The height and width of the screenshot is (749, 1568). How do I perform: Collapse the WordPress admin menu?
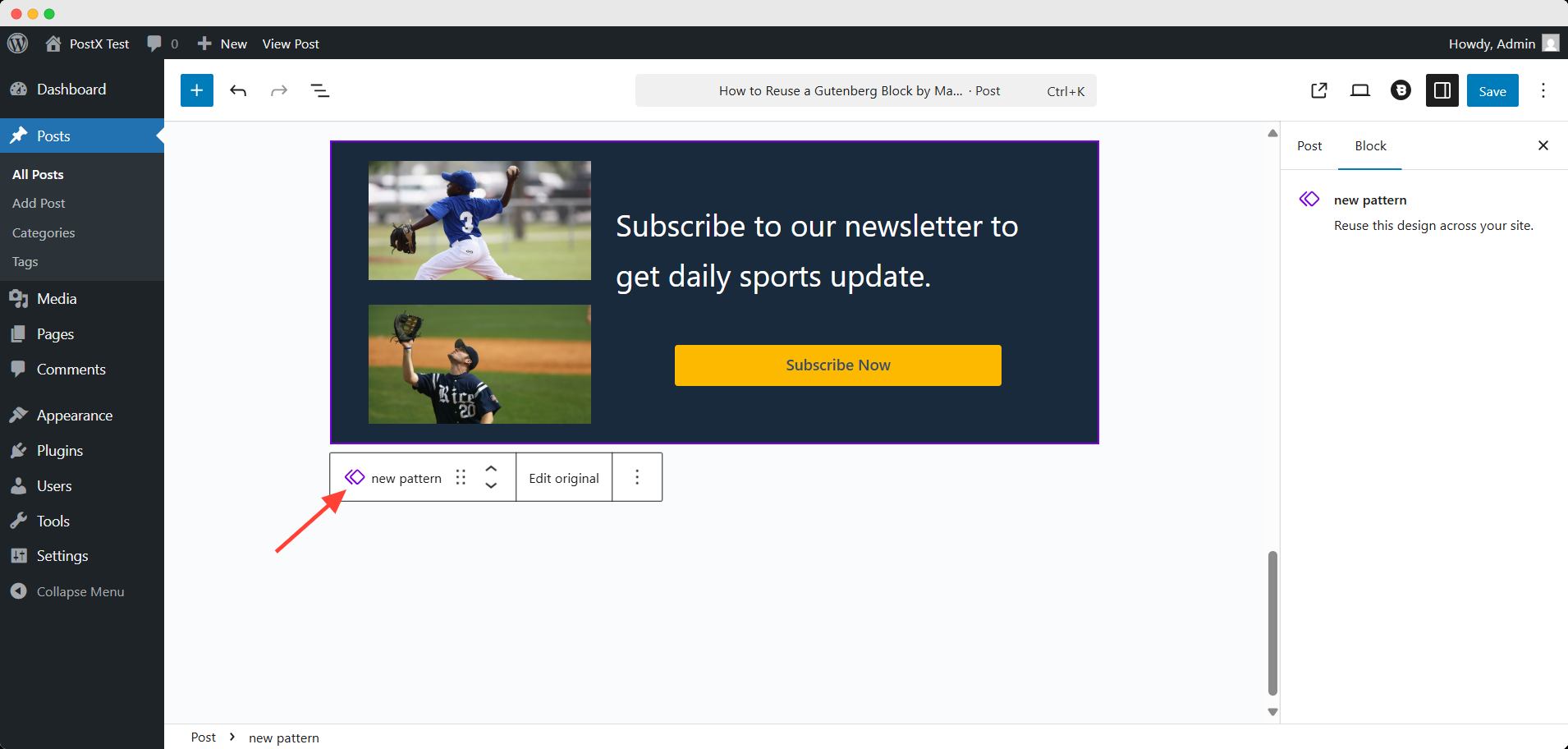tap(80, 591)
